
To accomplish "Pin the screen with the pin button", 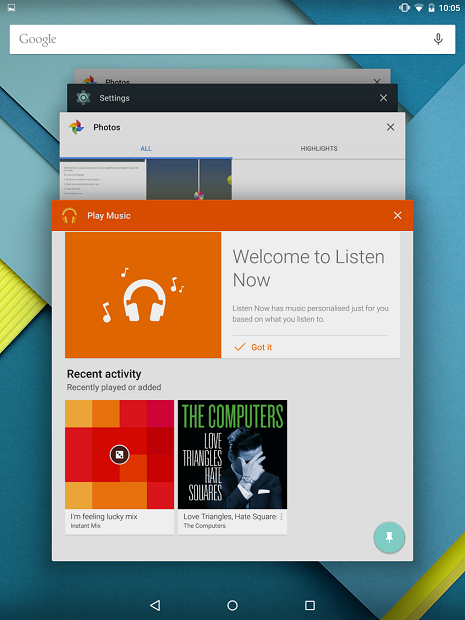I will (x=389, y=537).
